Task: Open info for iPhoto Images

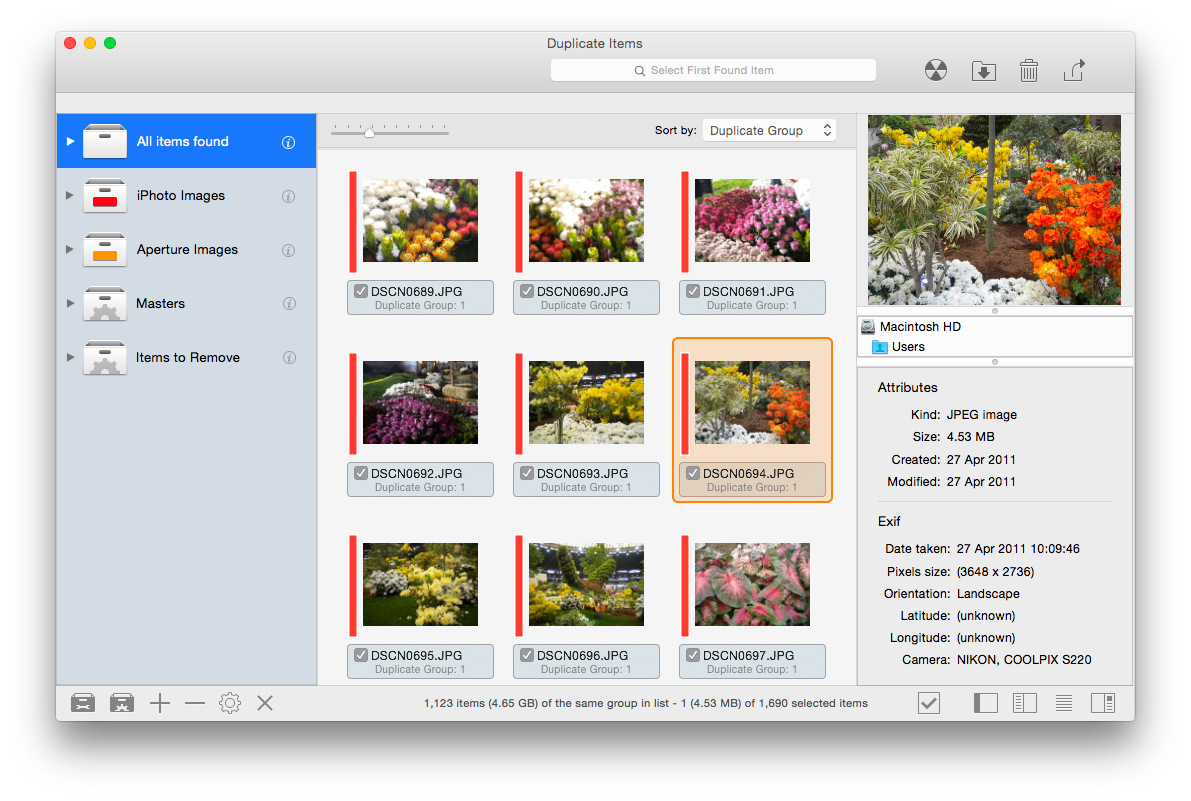Action: click(289, 196)
